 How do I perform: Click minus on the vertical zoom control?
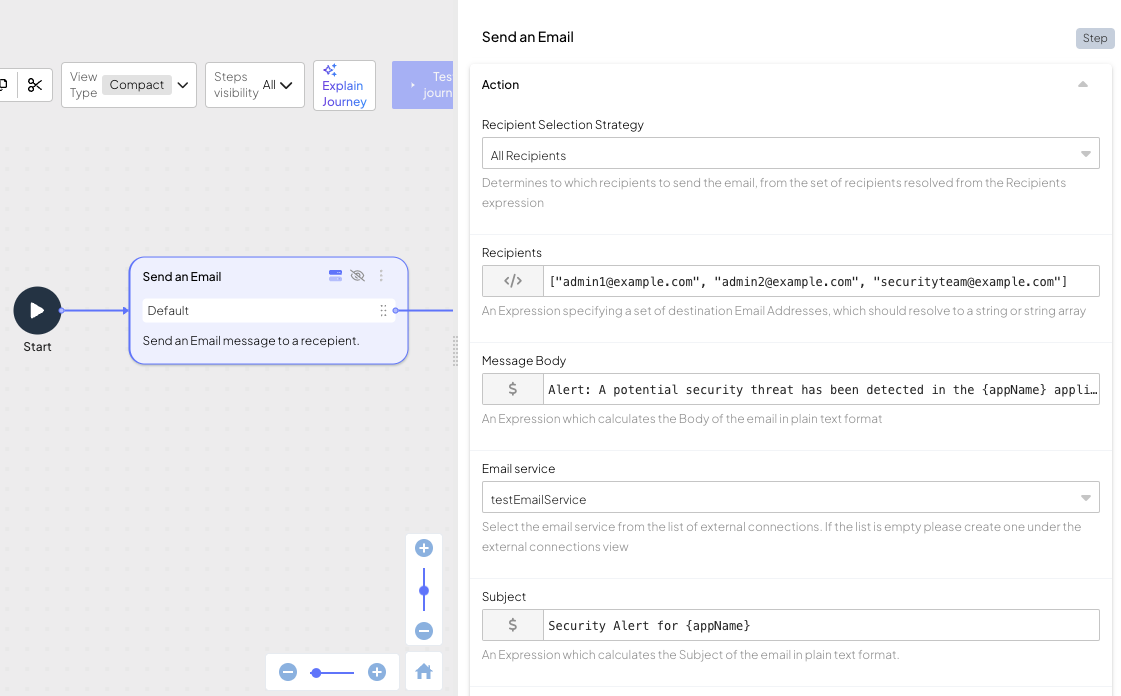(x=424, y=631)
